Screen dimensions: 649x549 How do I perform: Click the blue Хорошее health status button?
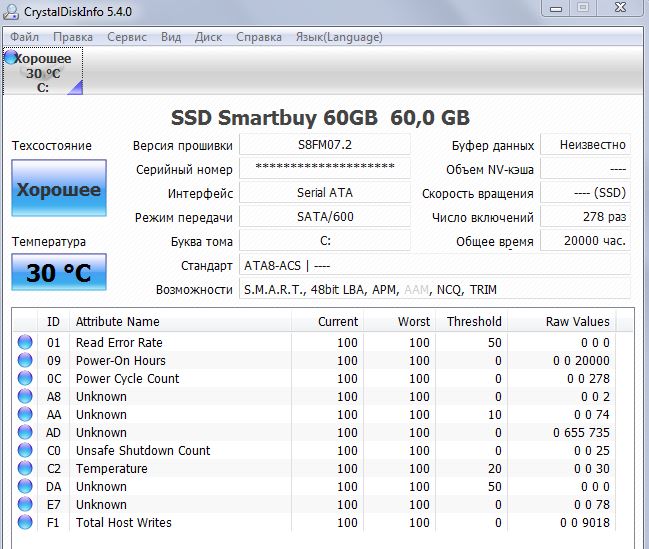(59, 188)
